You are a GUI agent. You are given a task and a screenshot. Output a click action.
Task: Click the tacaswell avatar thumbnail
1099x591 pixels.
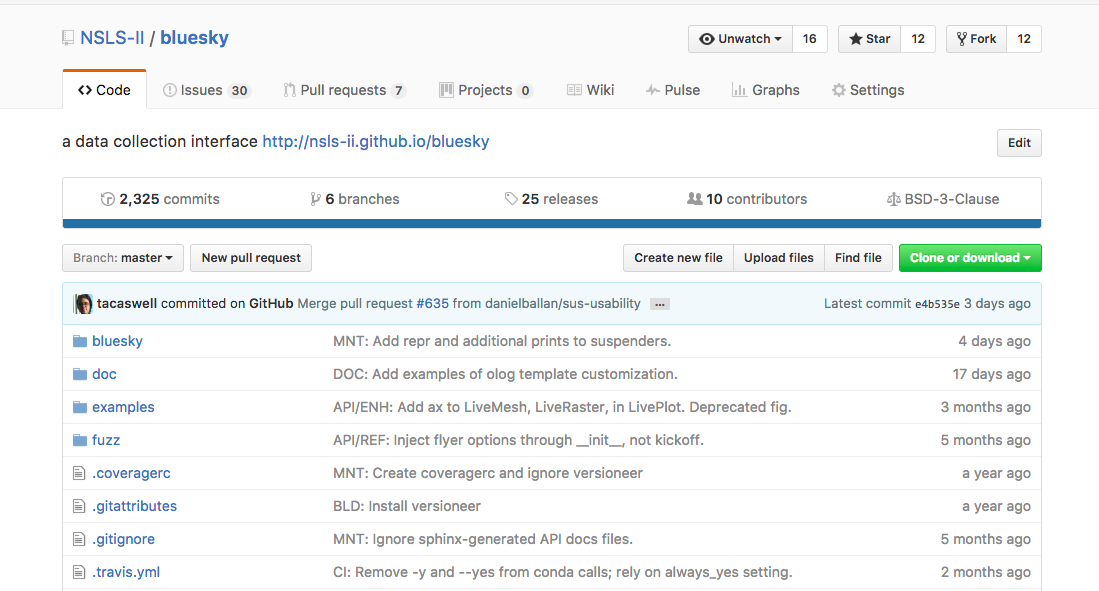[x=83, y=303]
